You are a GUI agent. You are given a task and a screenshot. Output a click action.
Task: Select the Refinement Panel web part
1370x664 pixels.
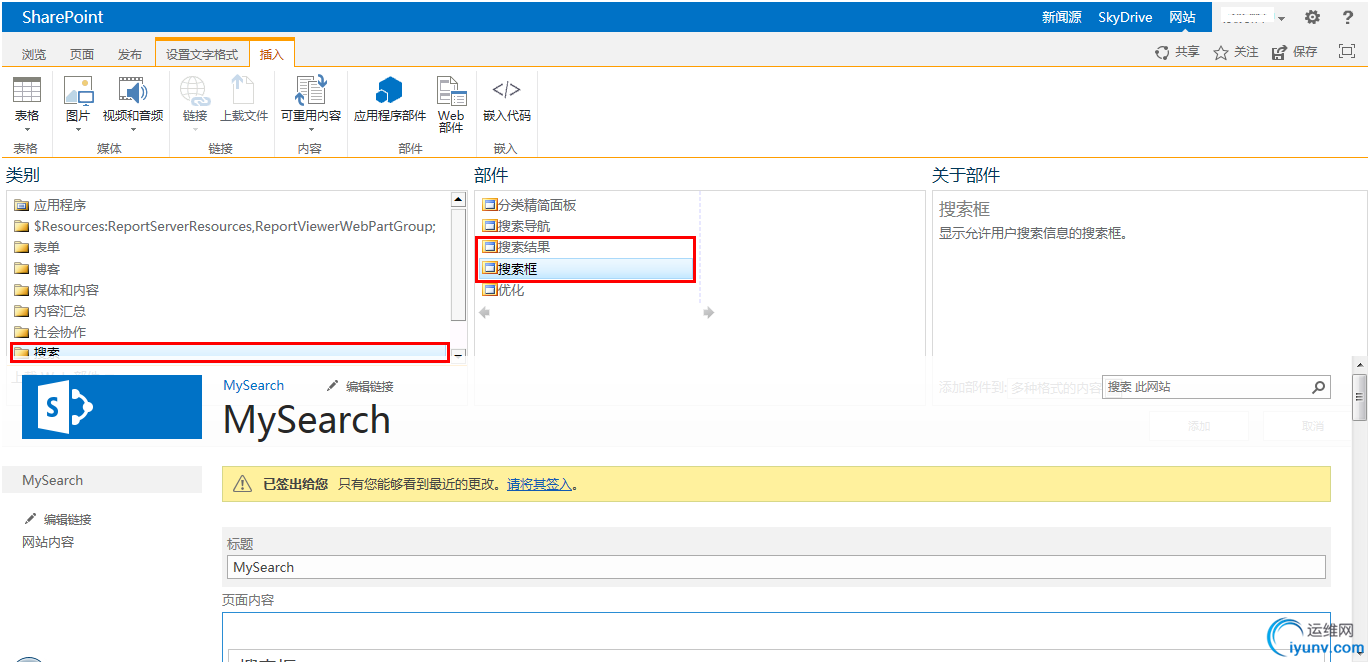[x=529, y=205]
